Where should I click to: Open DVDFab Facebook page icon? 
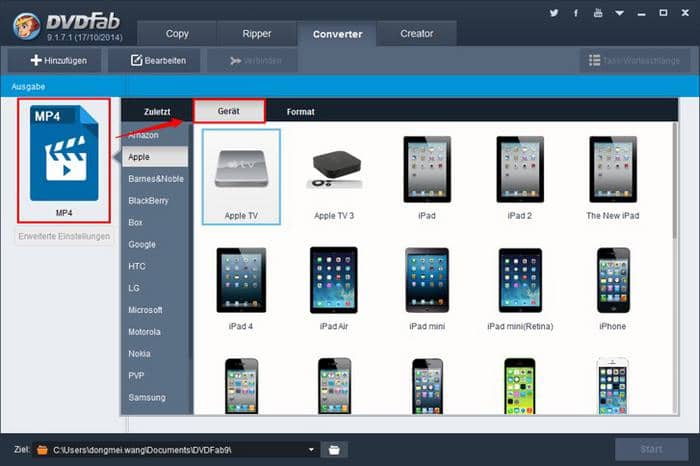tap(576, 14)
